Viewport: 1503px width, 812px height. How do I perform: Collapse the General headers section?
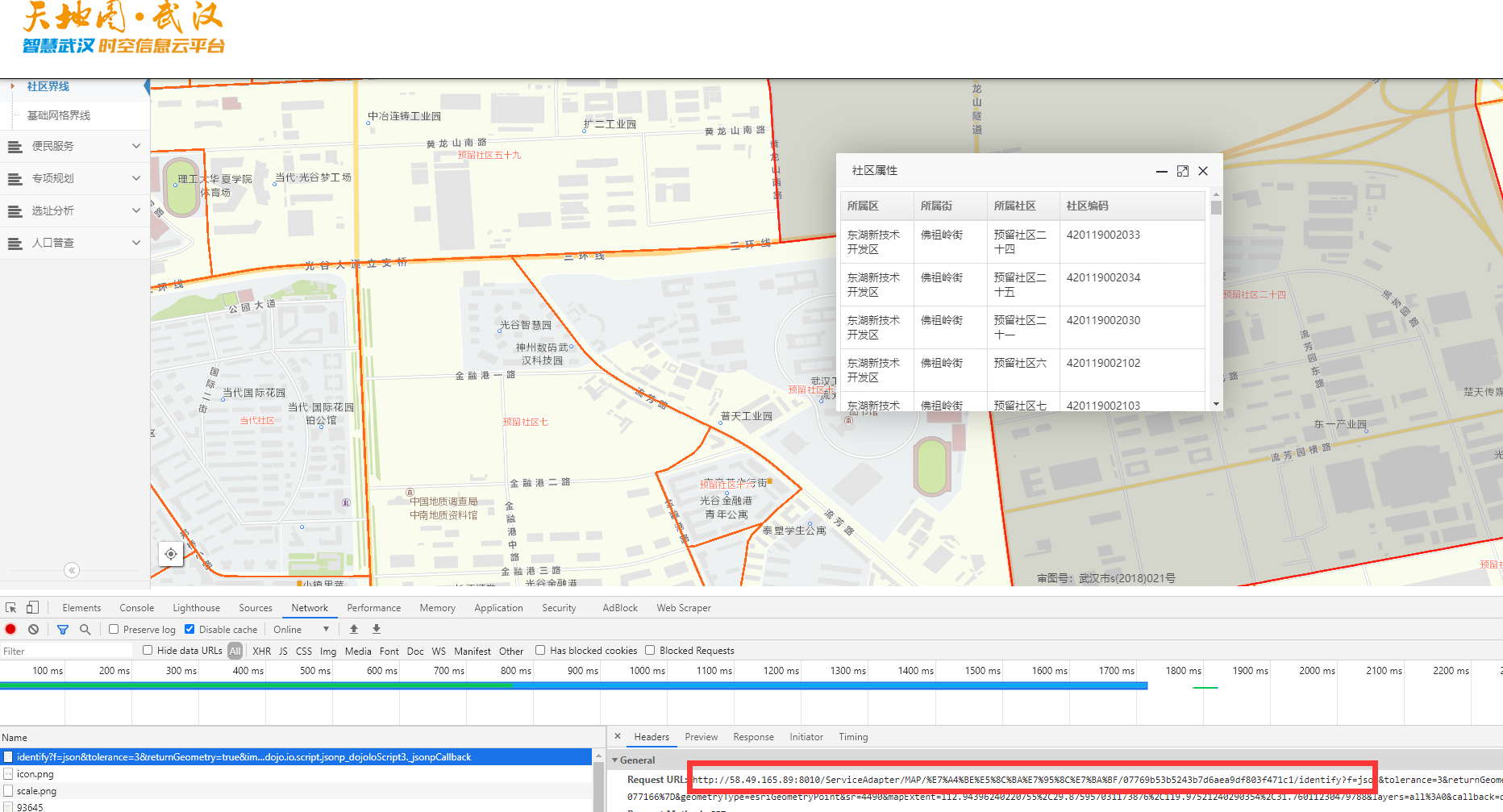pyautogui.click(x=615, y=760)
